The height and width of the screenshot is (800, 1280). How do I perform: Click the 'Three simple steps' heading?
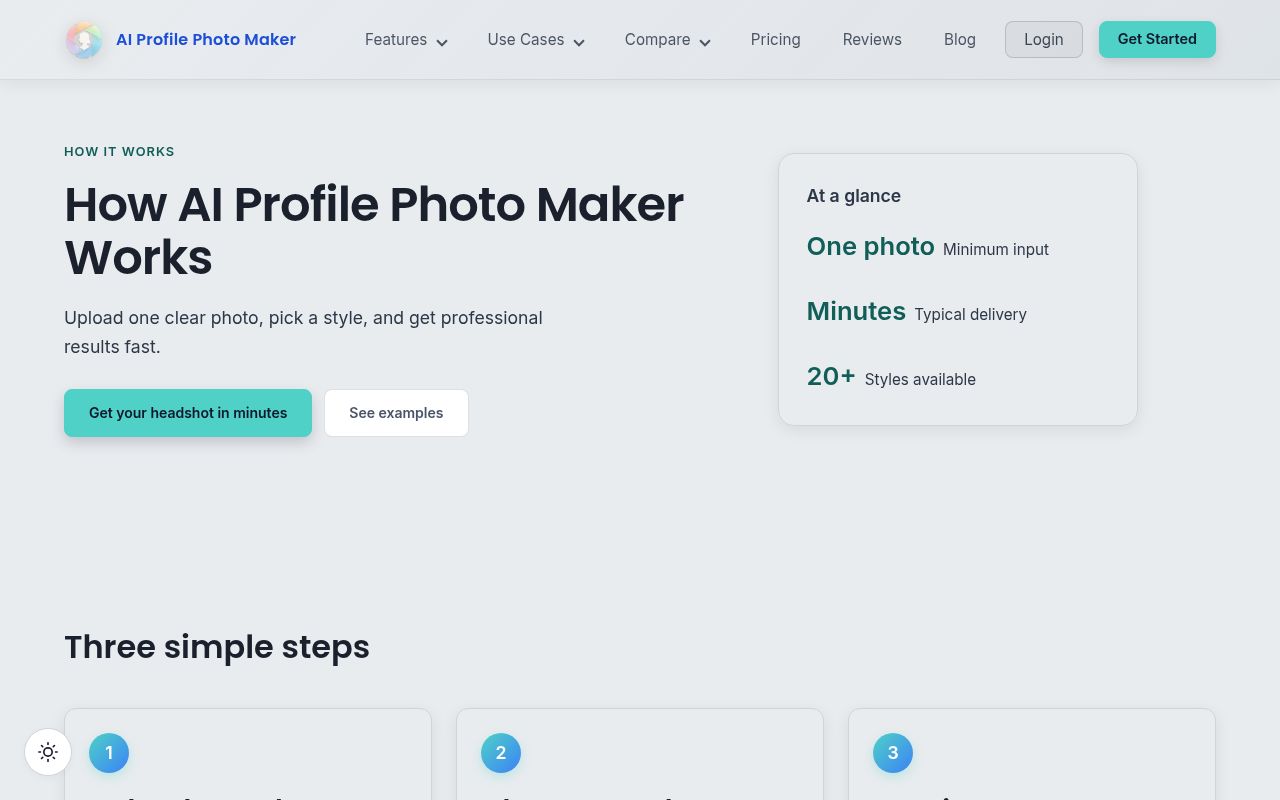(217, 647)
